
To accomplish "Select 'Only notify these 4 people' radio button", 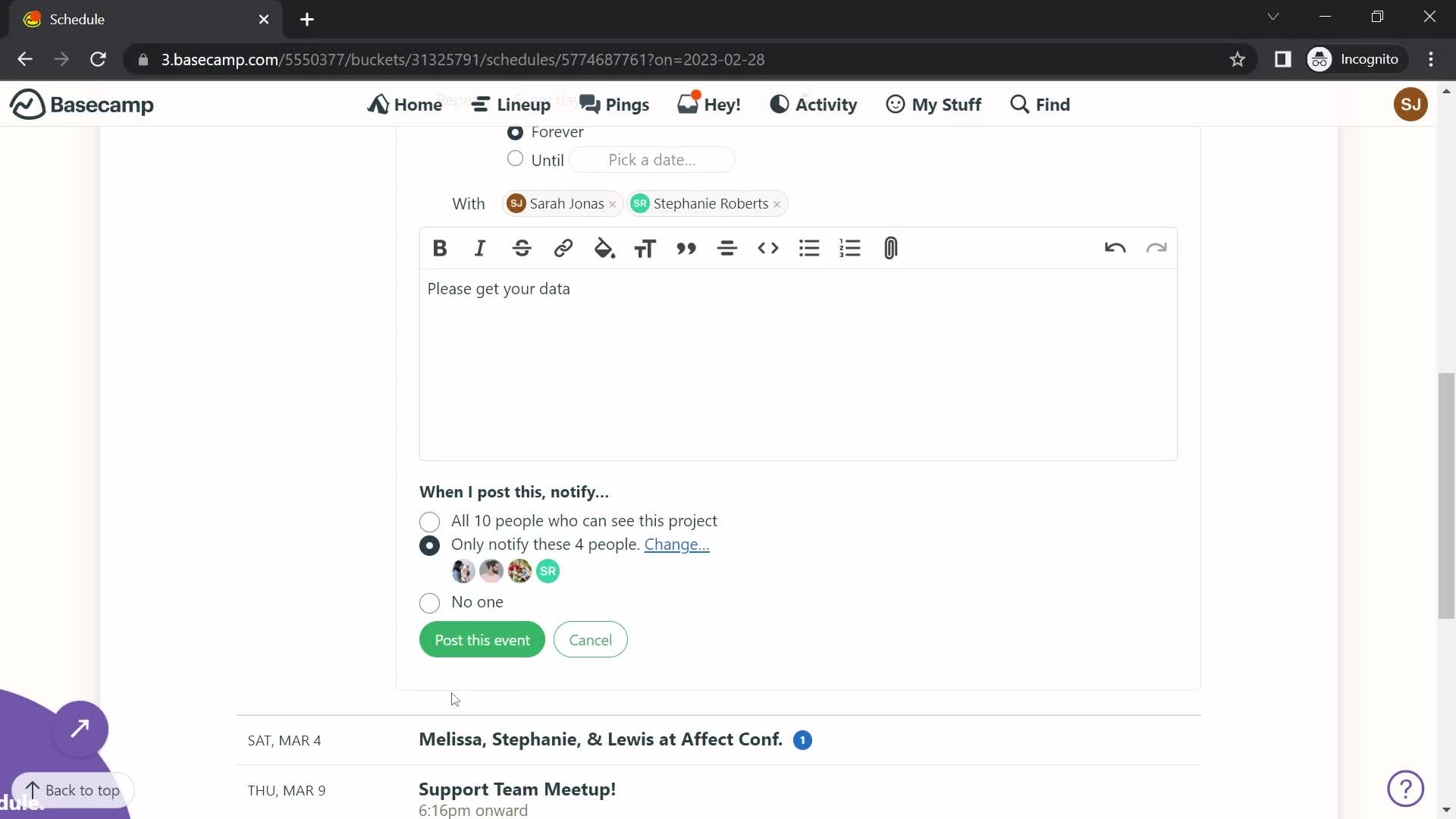I will pyautogui.click(x=430, y=545).
